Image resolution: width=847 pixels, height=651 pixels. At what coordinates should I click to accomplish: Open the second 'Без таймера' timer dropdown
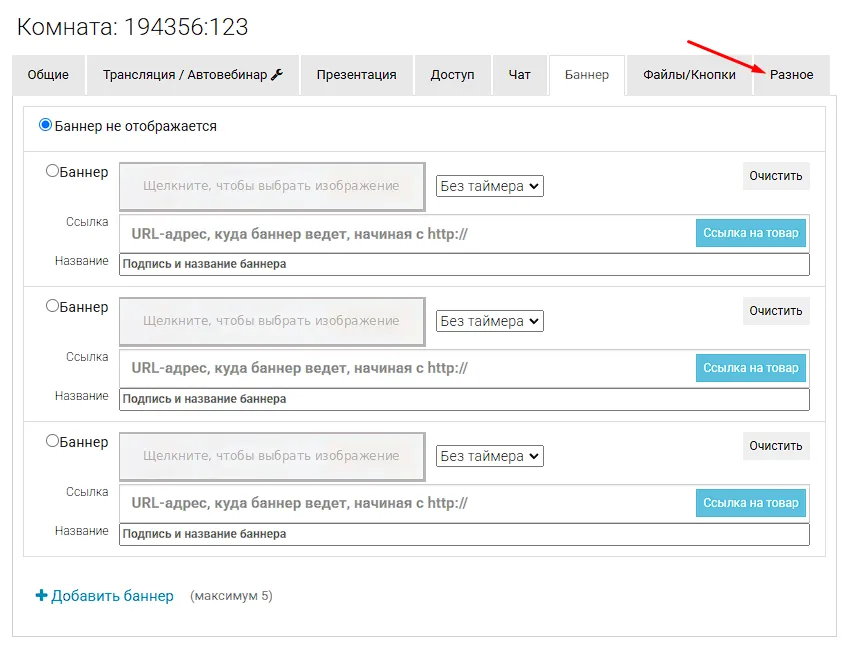pos(490,321)
